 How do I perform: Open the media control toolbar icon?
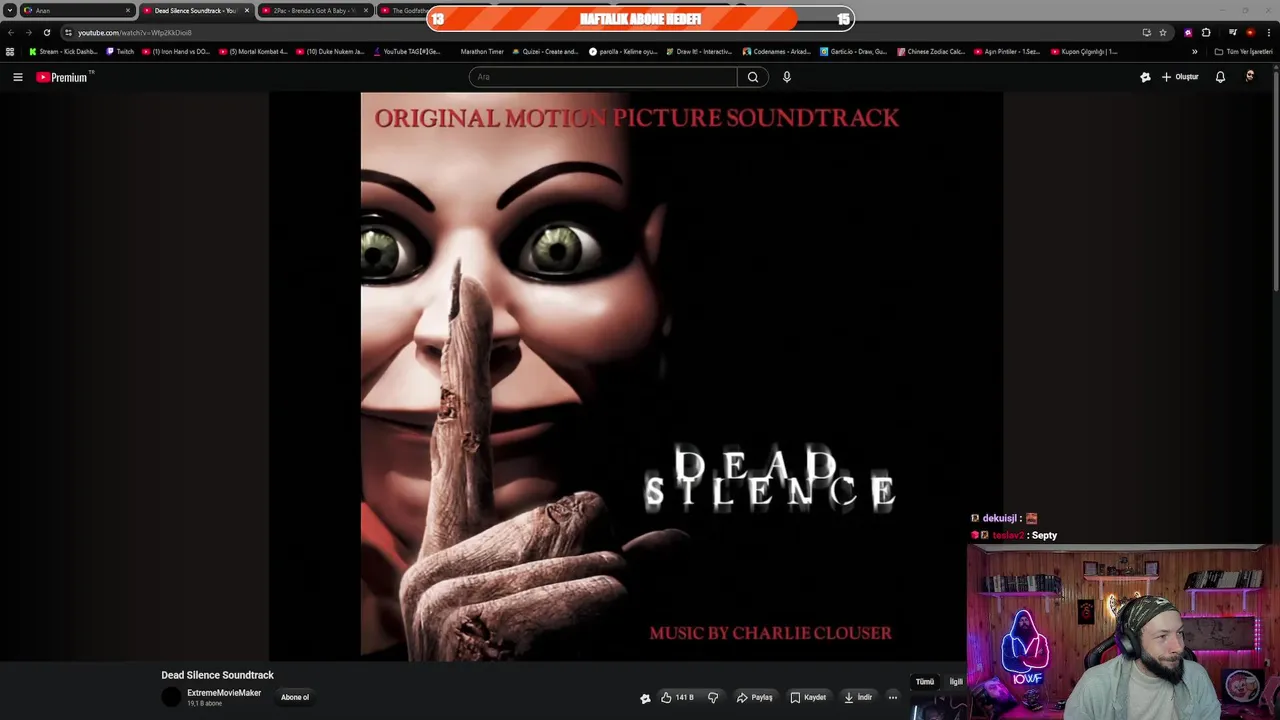point(1232,32)
